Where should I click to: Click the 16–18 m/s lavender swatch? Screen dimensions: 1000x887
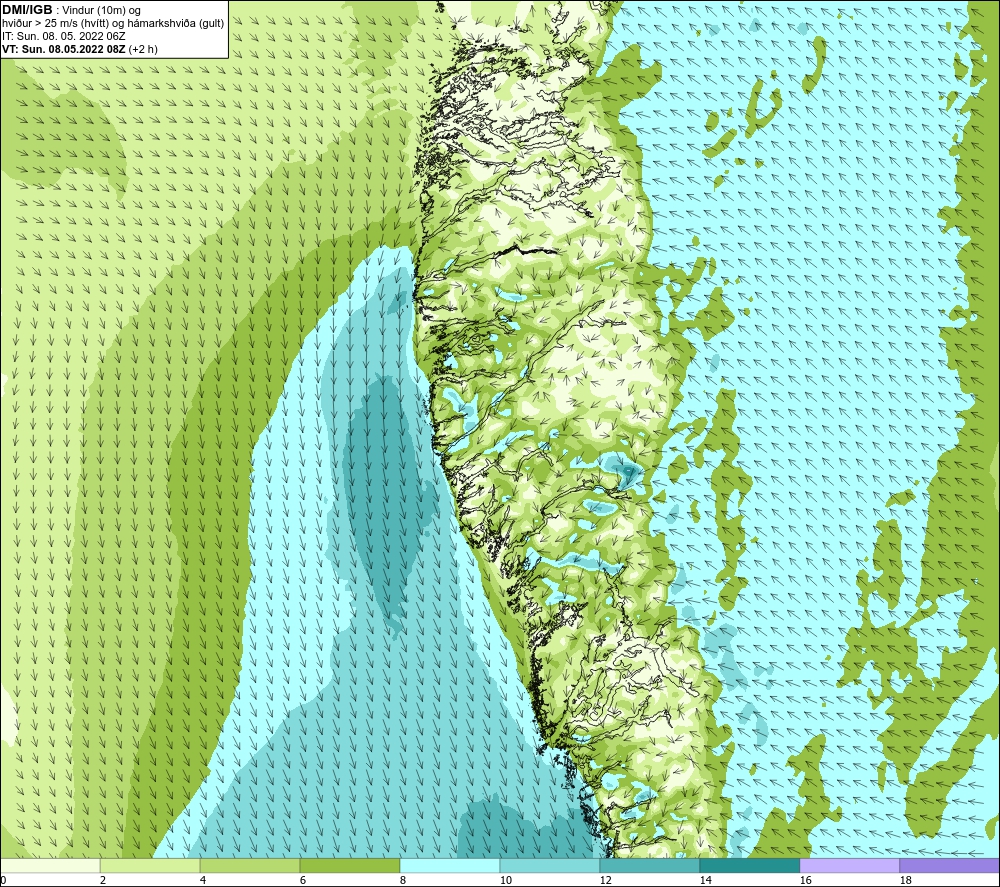pos(849,866)
